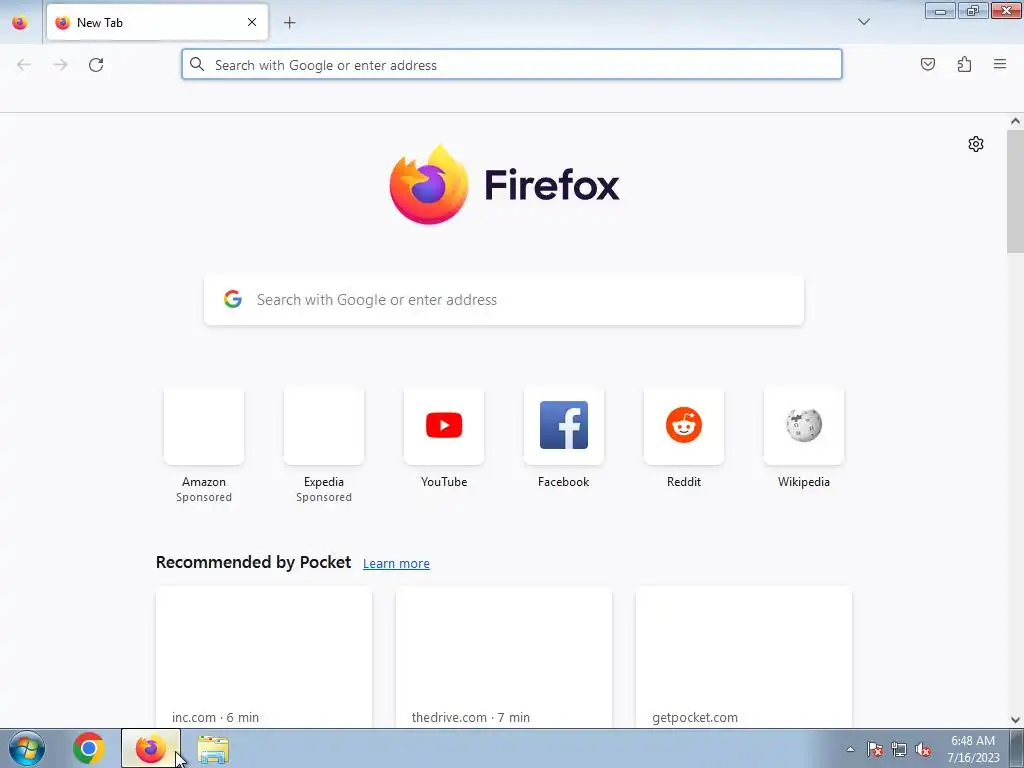Click the page scrollbar up arrow
The height and width of the screenshot is (768, 1024).
[x=1015, y=121]
